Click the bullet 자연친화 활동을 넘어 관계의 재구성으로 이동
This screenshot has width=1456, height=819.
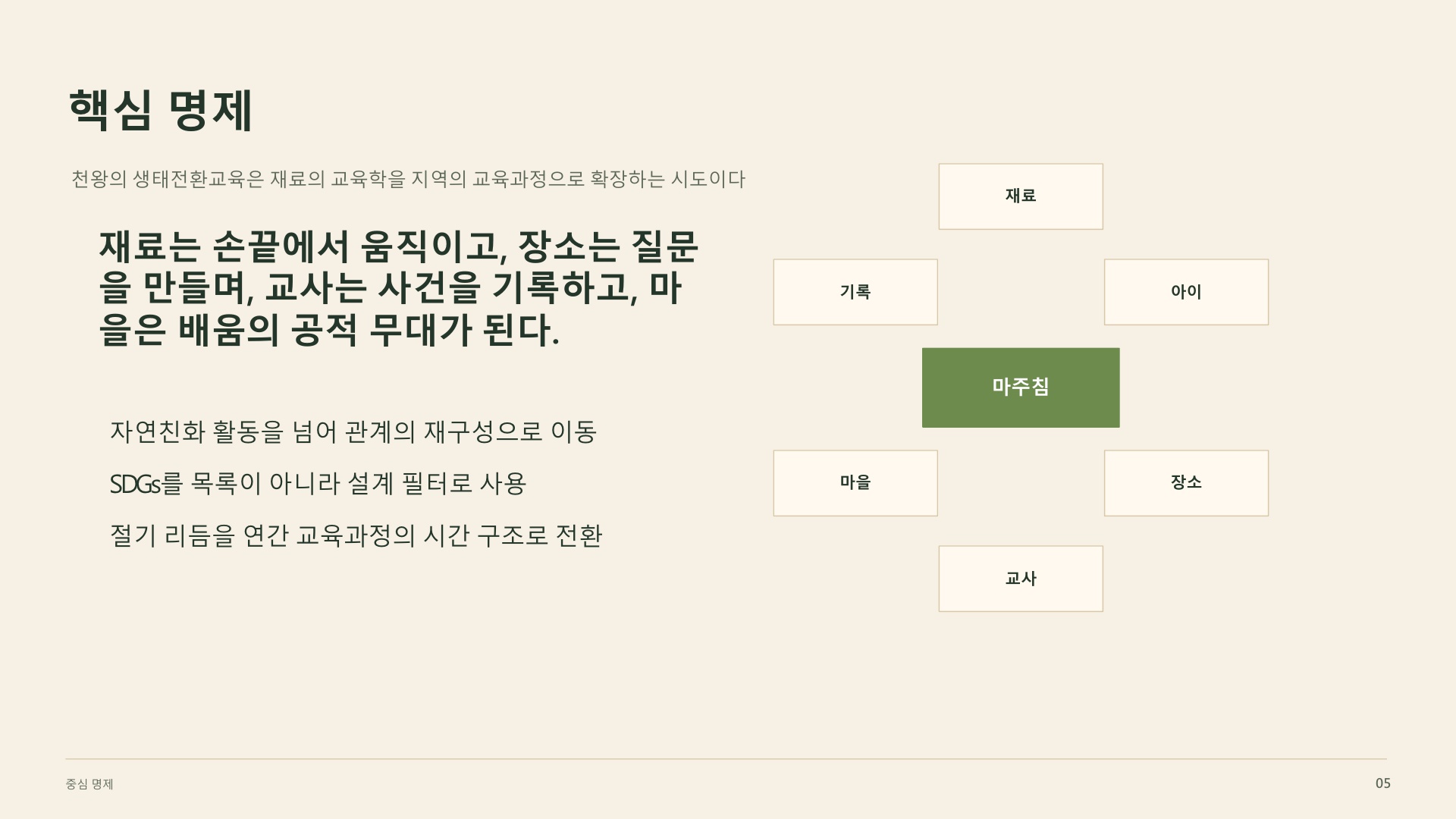click(353, 431)
